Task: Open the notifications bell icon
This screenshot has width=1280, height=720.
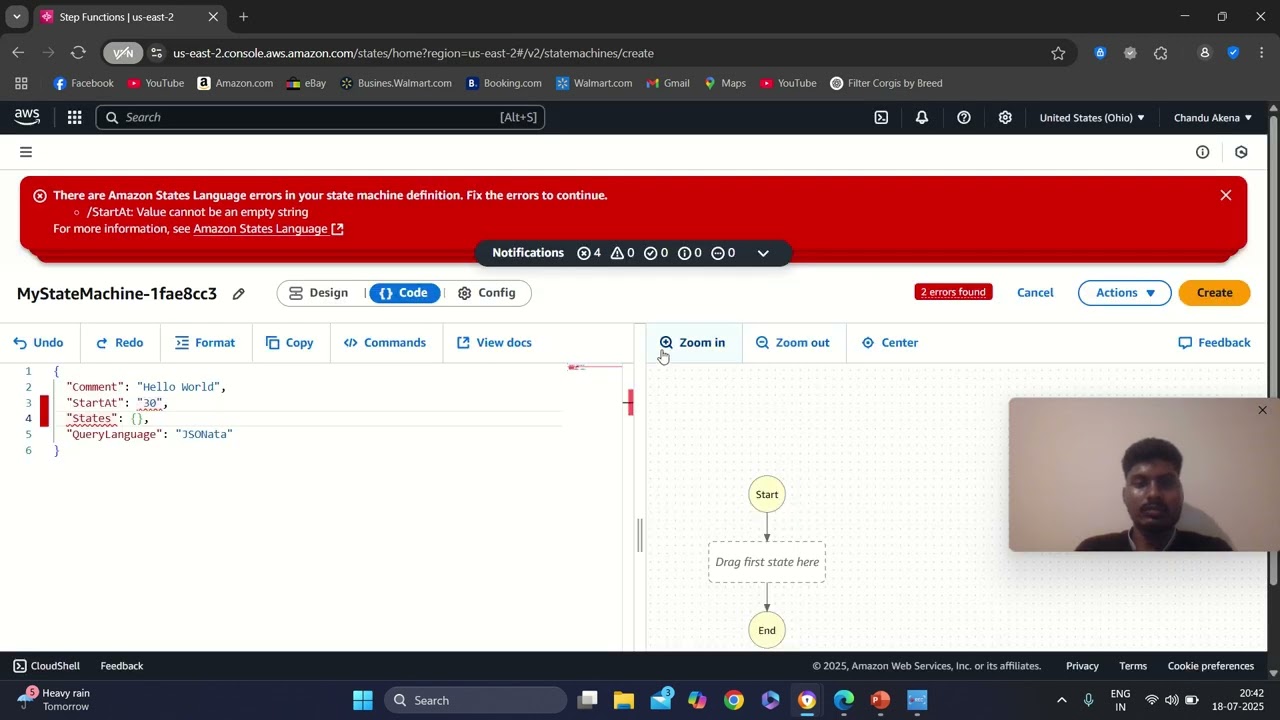Action: click(x=922, y=117)
